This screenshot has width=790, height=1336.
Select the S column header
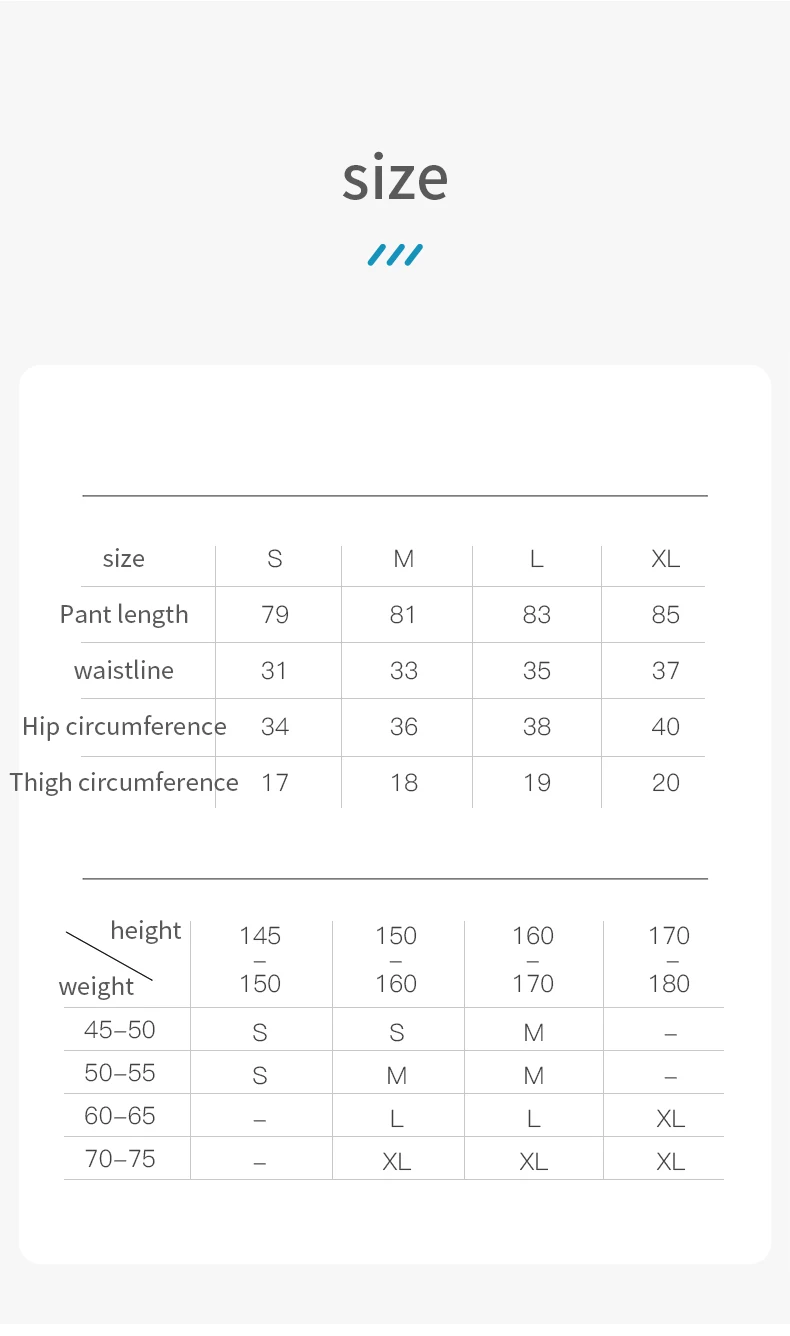(275, 559)
